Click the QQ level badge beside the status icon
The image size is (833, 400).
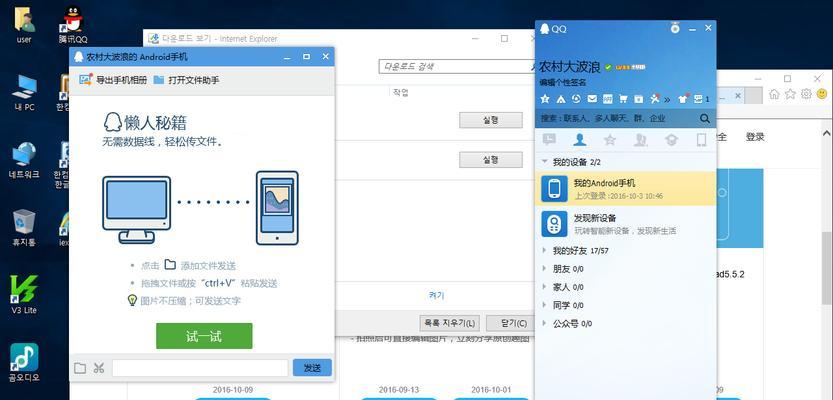[x=631, y=67]
